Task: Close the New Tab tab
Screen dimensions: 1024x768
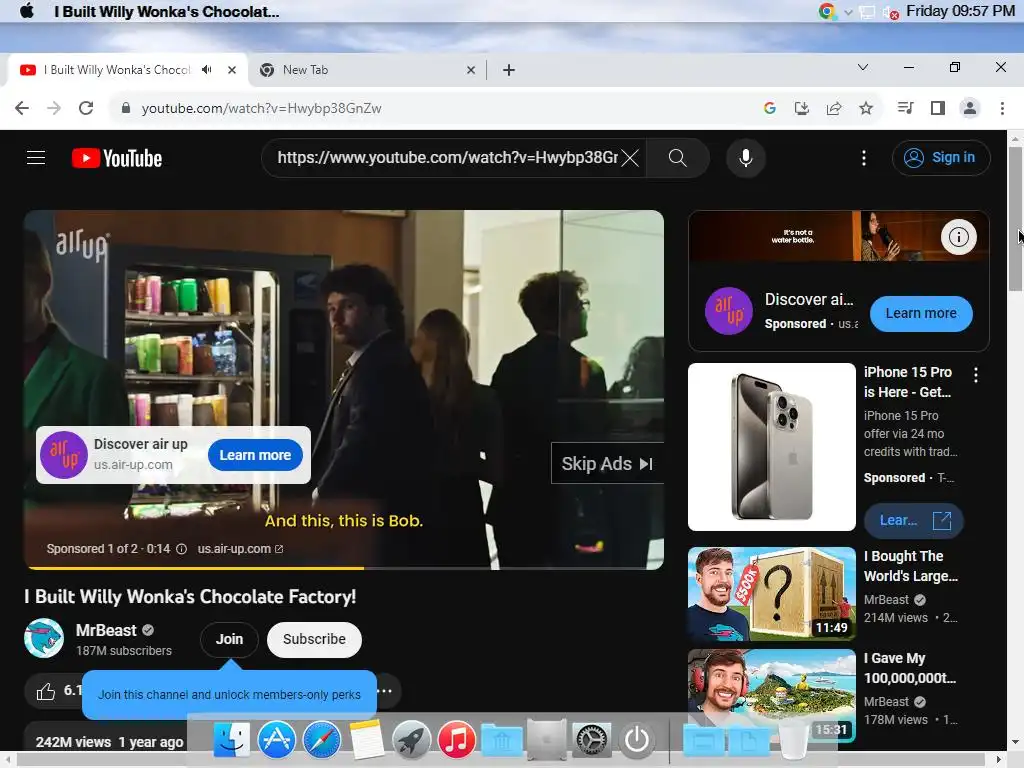Action: click(470, 70)
